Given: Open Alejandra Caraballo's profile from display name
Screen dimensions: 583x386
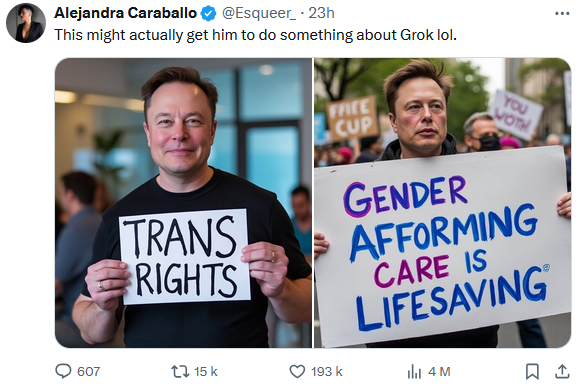Looking at the screenshot, I should (x=125, y=13).
